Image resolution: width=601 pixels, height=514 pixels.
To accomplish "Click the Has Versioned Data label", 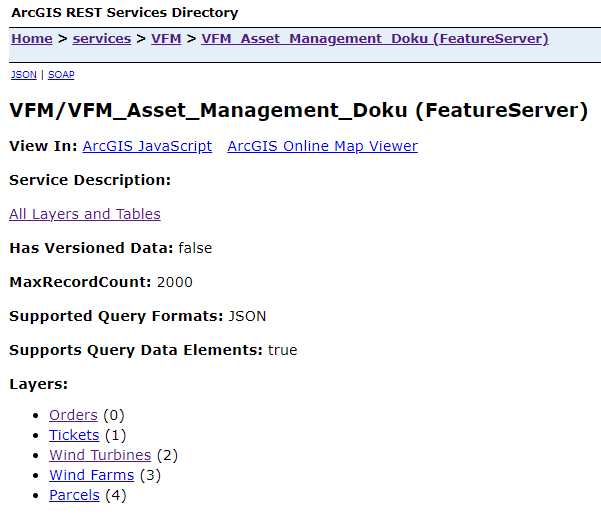I will coord(91,248).
